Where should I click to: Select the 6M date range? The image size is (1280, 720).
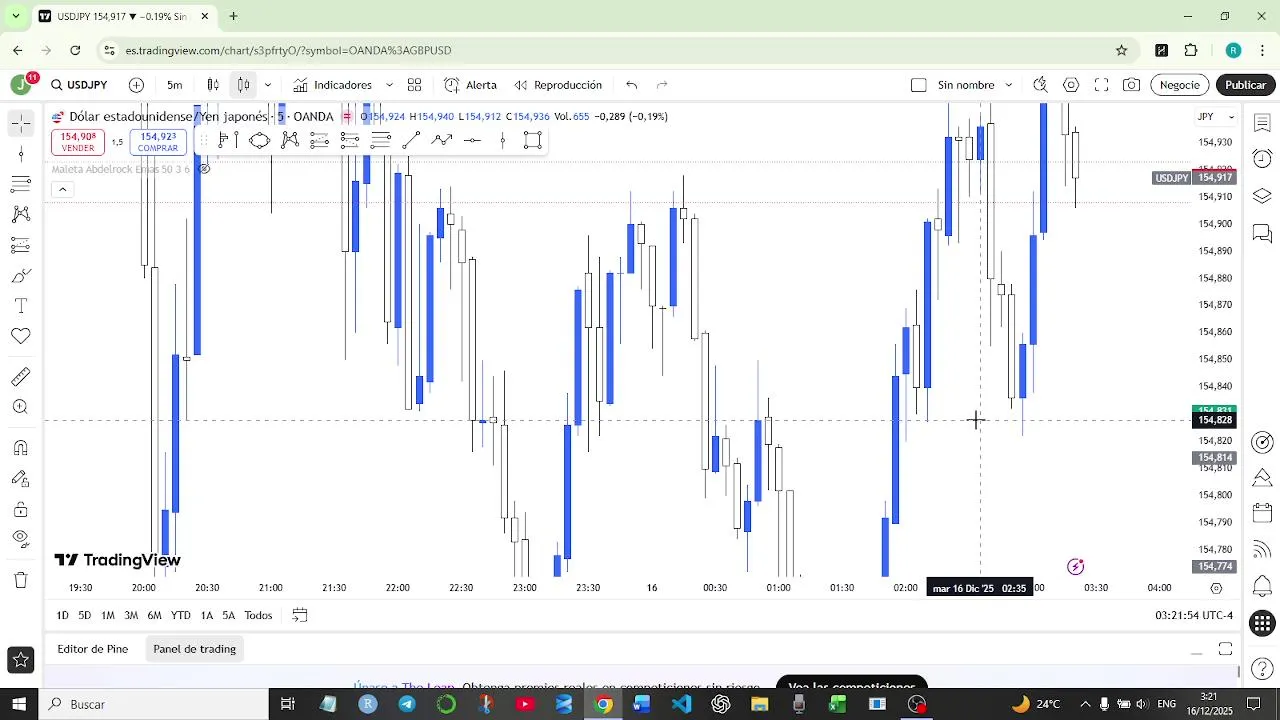tap(154, 615)
